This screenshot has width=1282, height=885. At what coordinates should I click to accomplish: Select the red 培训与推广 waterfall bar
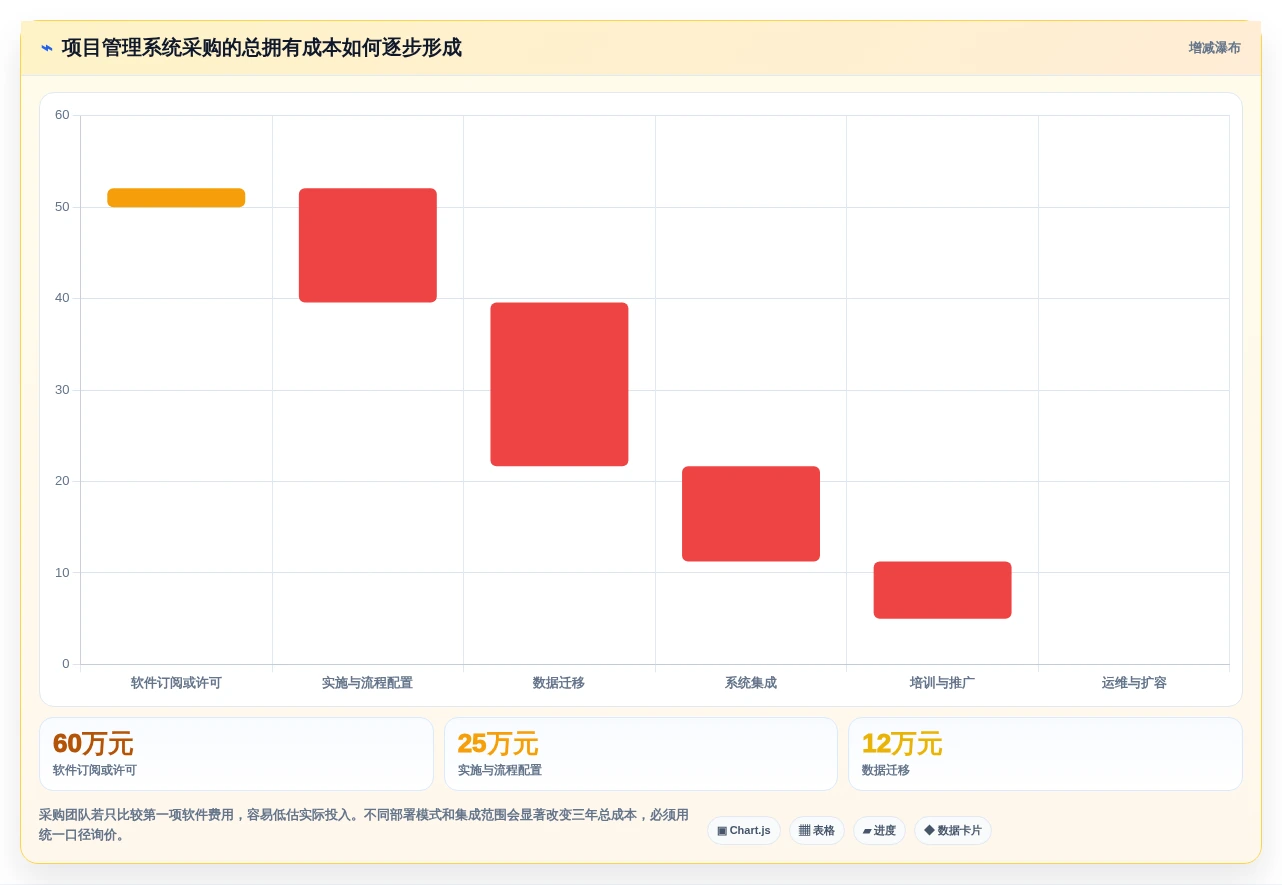point(942,590)
